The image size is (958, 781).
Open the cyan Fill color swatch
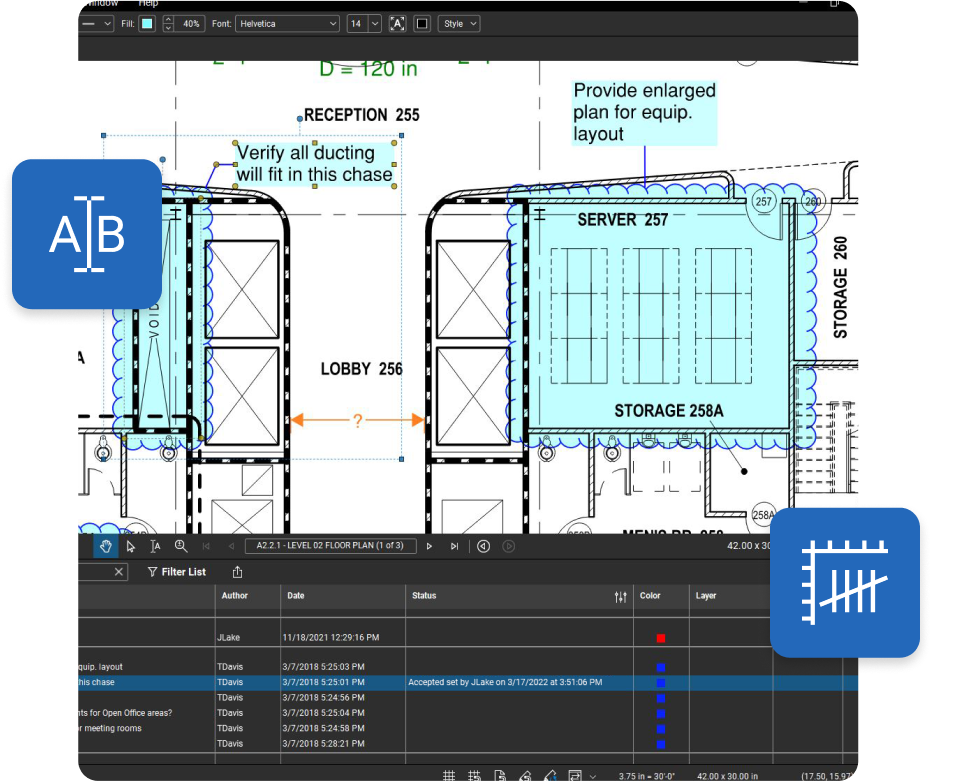pos(147,24)
